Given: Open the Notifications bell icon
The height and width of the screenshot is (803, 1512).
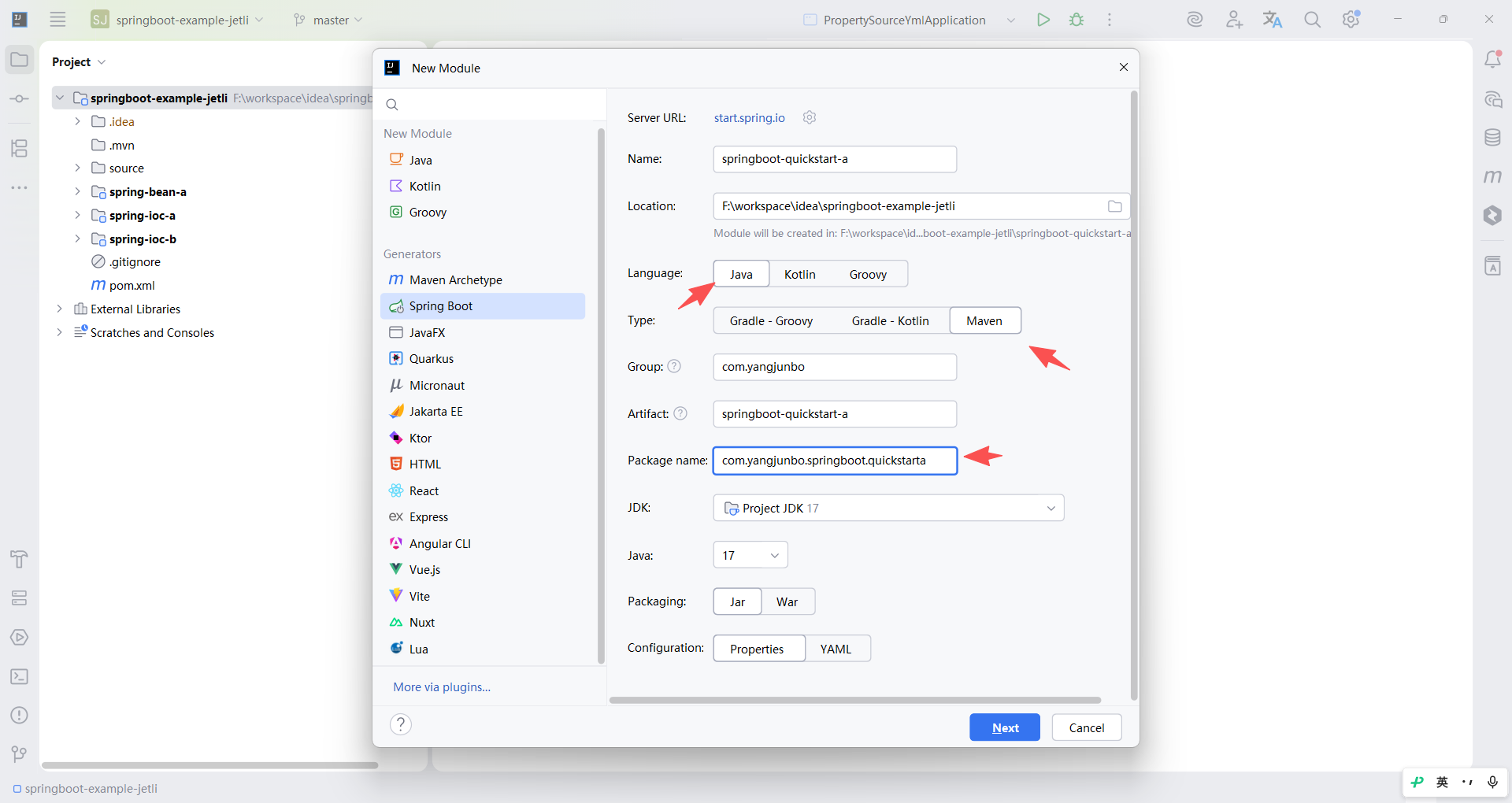Looking at the screenshot, I should click(x=1492, y=59).
